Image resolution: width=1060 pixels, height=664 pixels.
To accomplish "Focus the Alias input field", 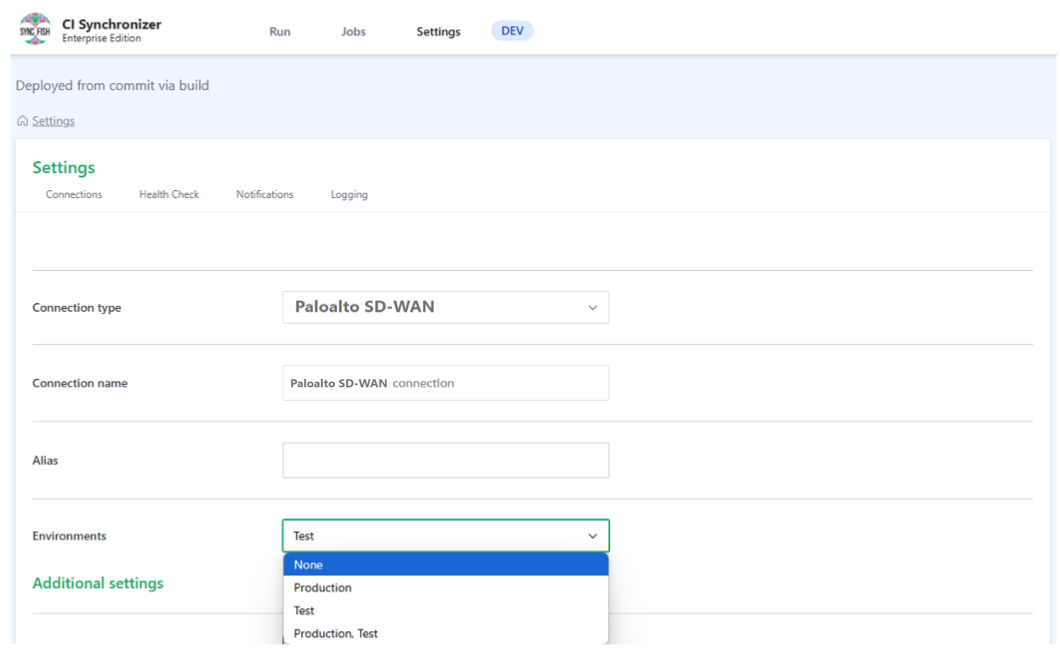I will [445, 460].
